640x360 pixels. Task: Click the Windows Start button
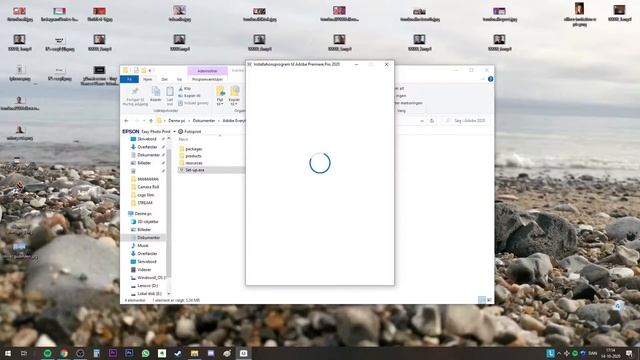click(x=8, y=353)
